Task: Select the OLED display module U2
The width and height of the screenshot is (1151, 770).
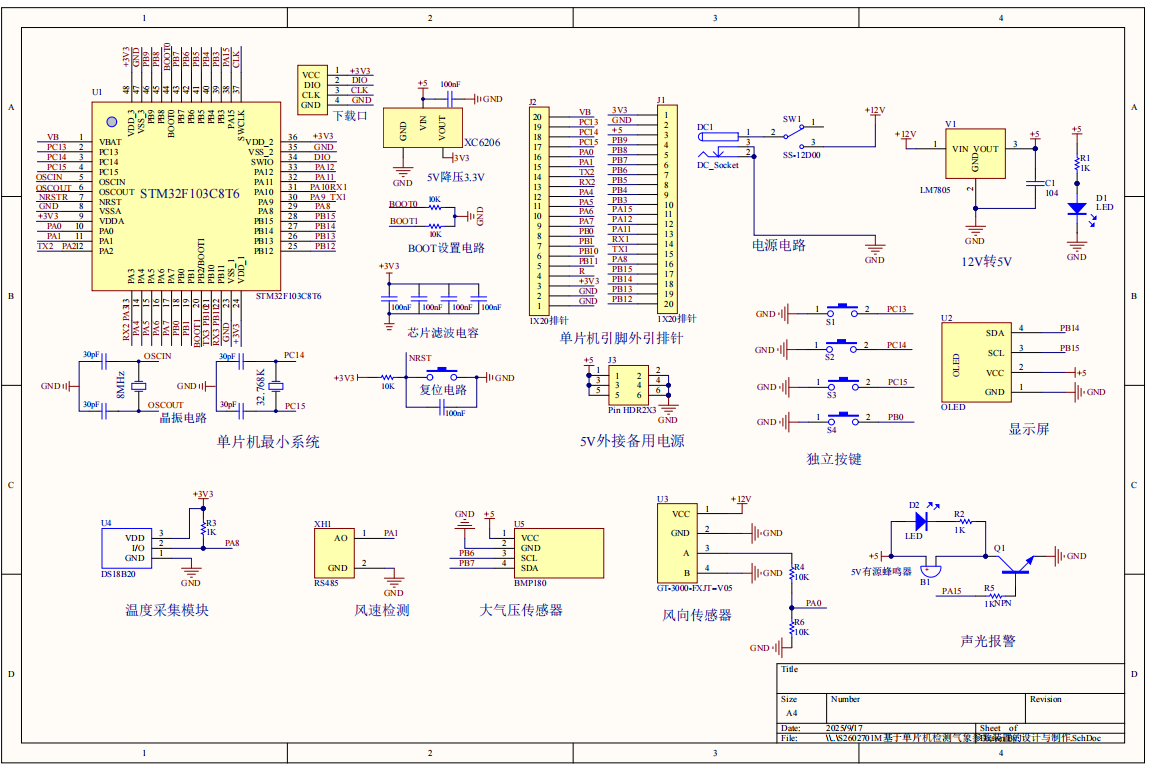Action: click(x=974, y=362)
